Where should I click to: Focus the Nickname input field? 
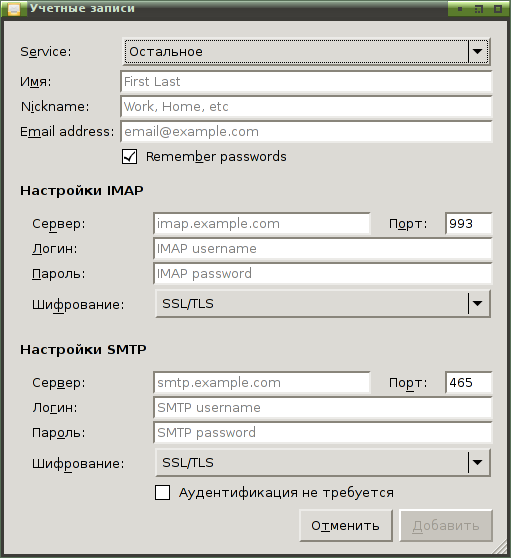306,106
